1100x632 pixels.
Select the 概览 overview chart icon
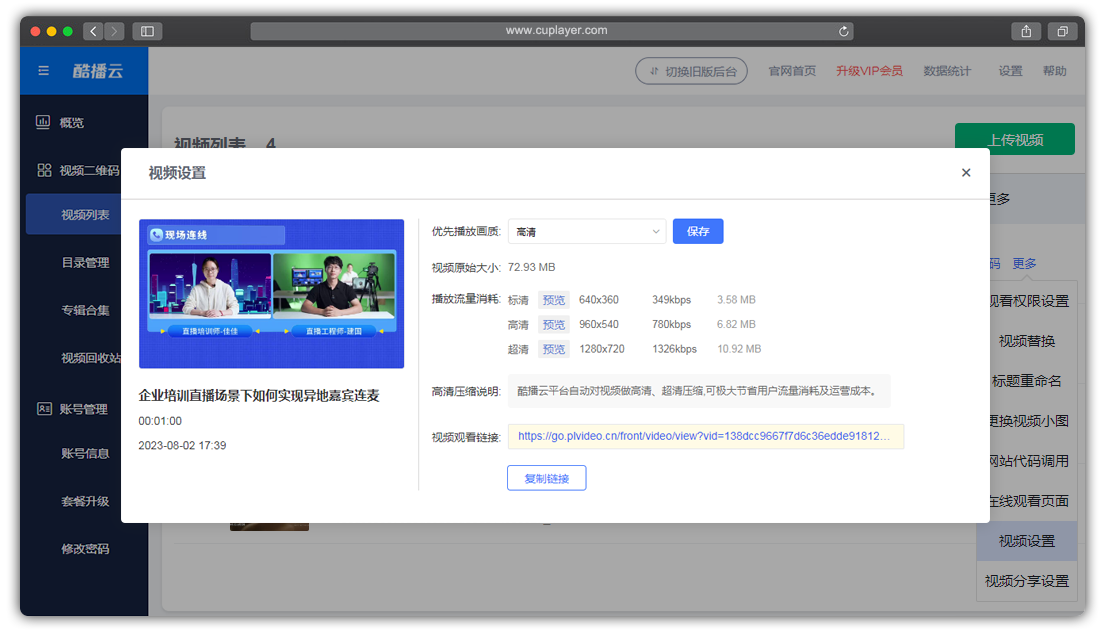[x=43, y=122]
